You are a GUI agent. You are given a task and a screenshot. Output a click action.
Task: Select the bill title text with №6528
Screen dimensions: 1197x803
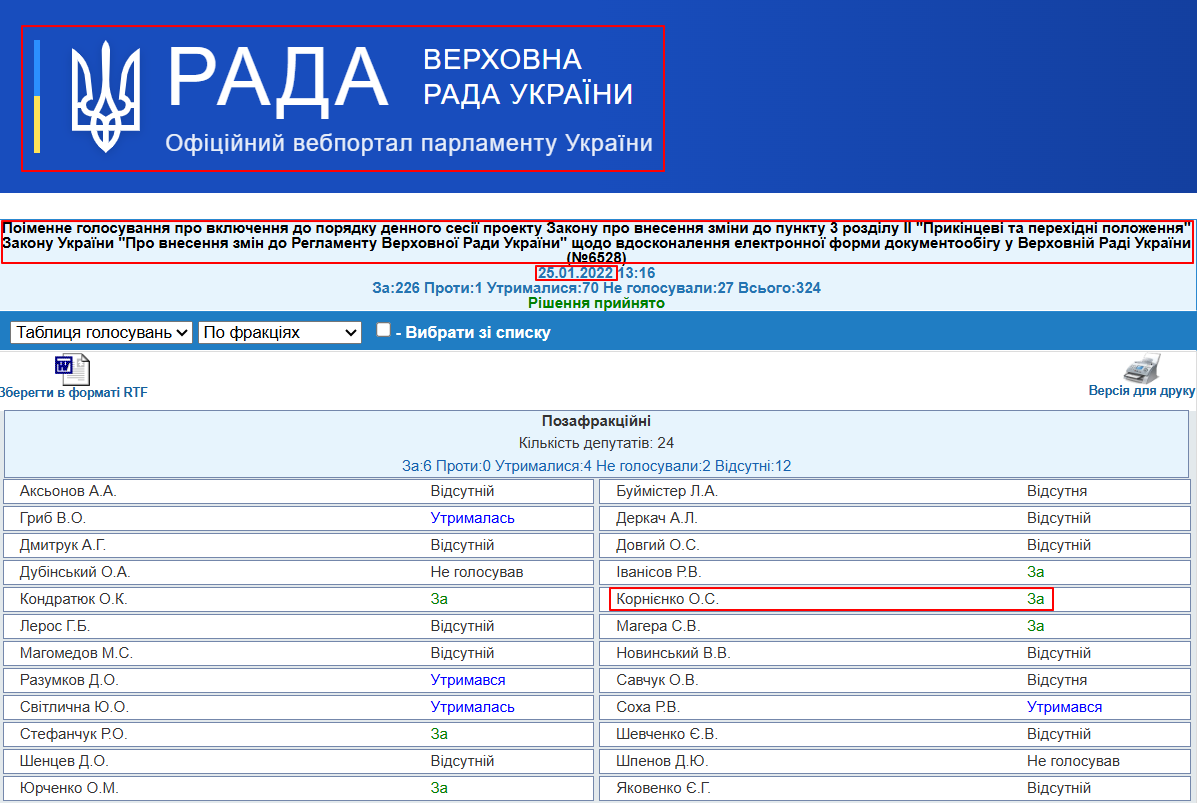(597, 243)
